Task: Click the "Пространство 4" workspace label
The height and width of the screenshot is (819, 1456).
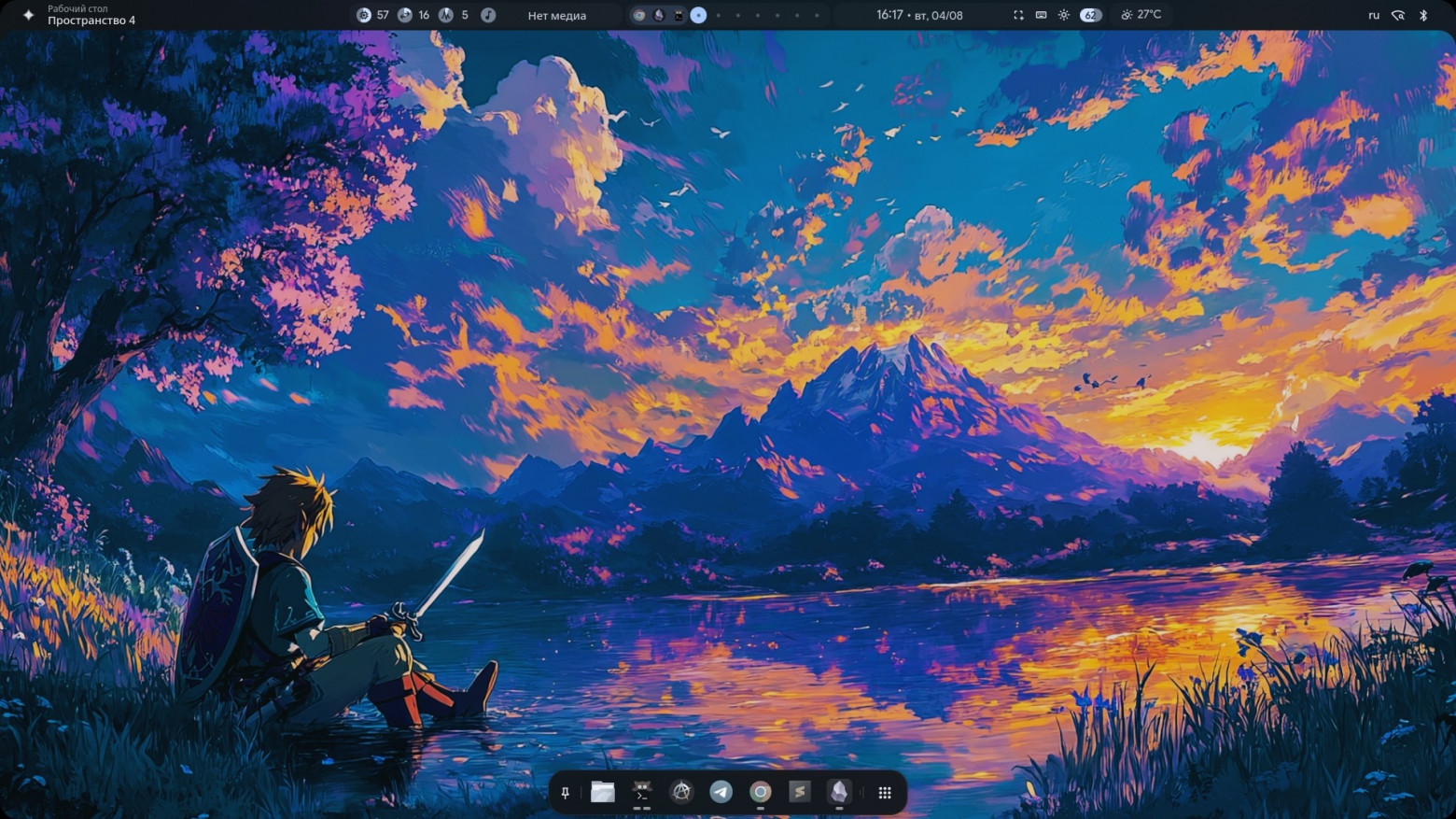Action: 91,21
